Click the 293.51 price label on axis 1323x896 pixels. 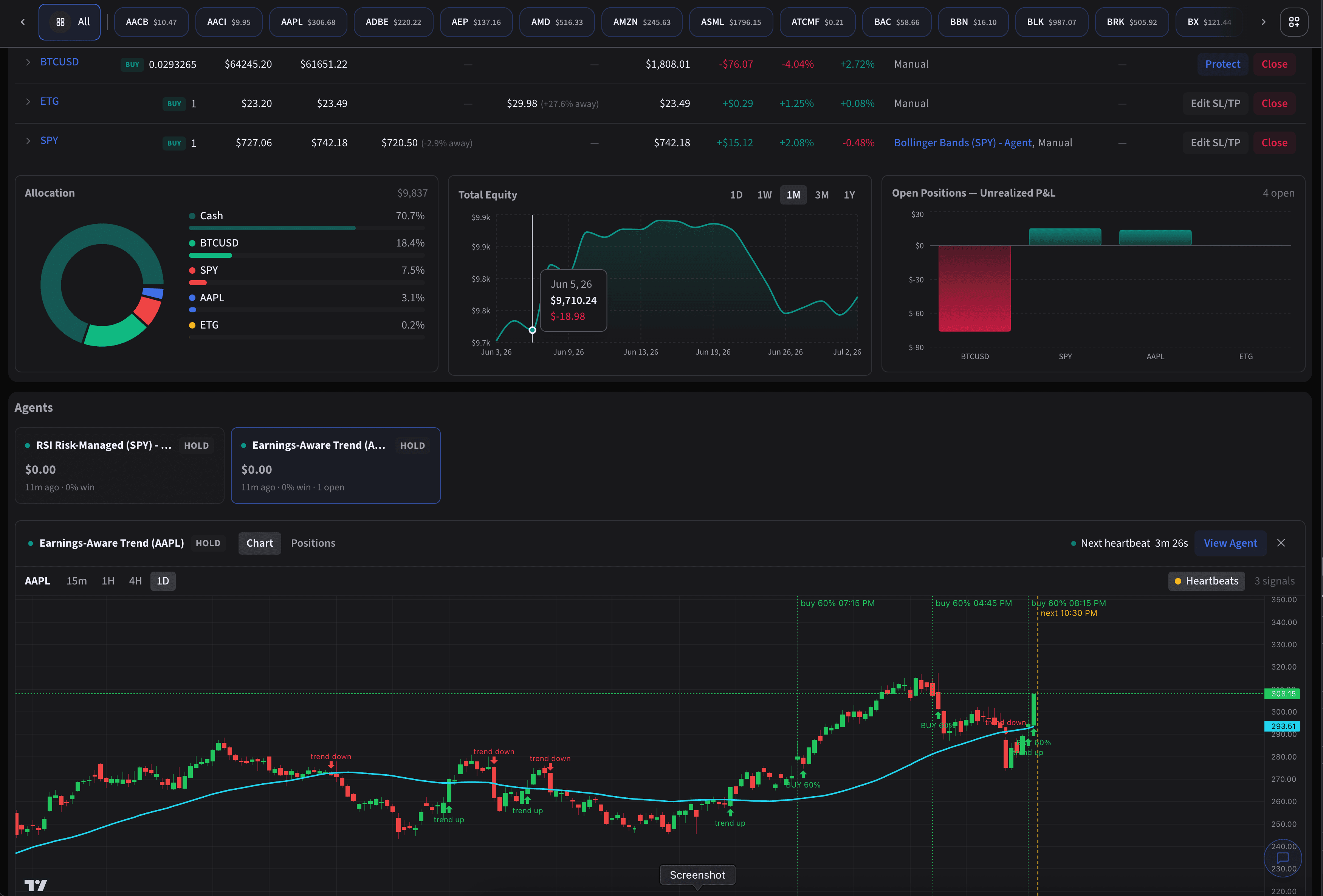tap(1283, 726)
